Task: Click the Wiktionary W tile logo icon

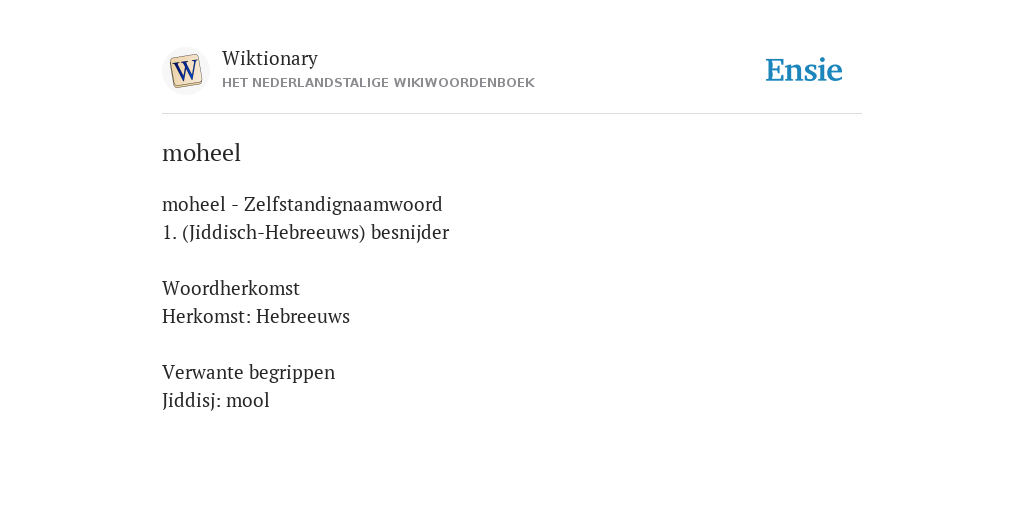Action: [185, 71]
